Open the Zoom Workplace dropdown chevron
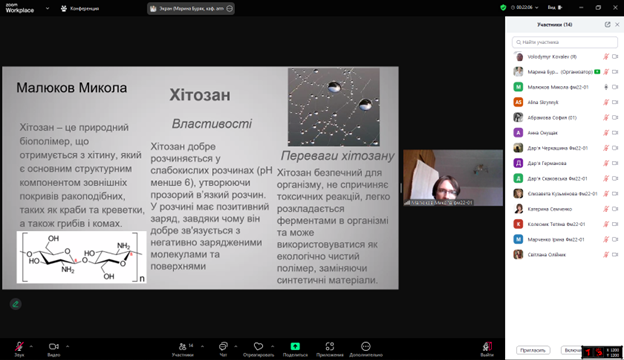Viewport: 624px width, 360px height. tap(47, 8)
